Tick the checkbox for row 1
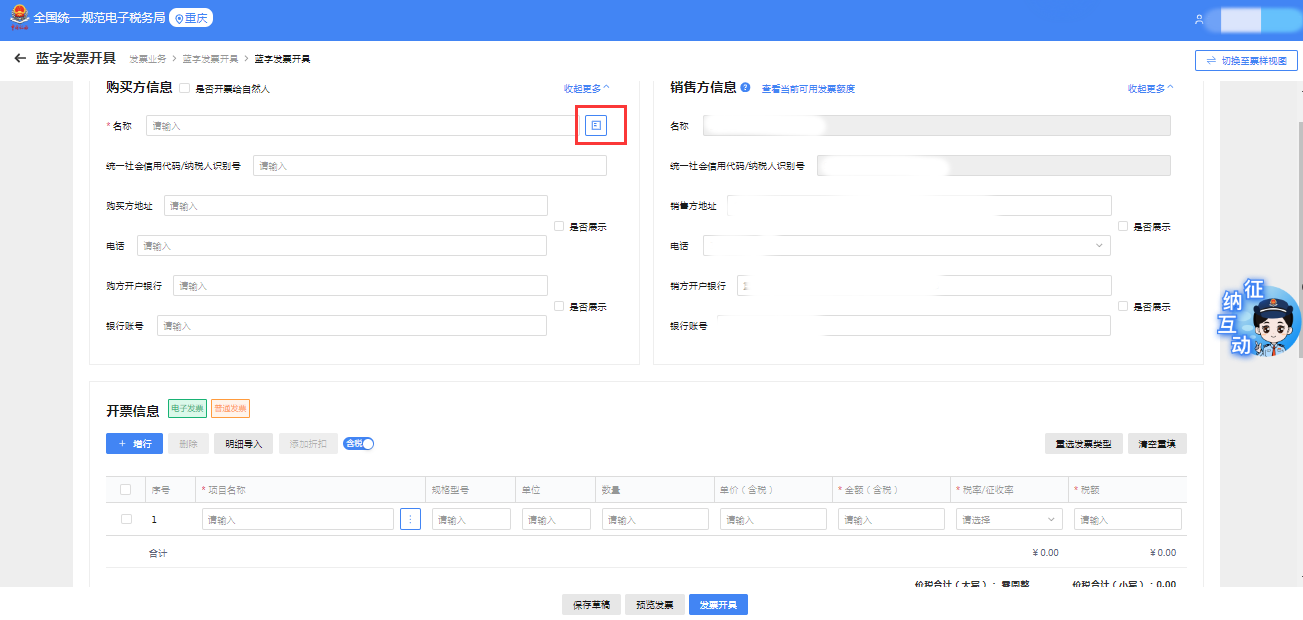 tap(126, 519)
